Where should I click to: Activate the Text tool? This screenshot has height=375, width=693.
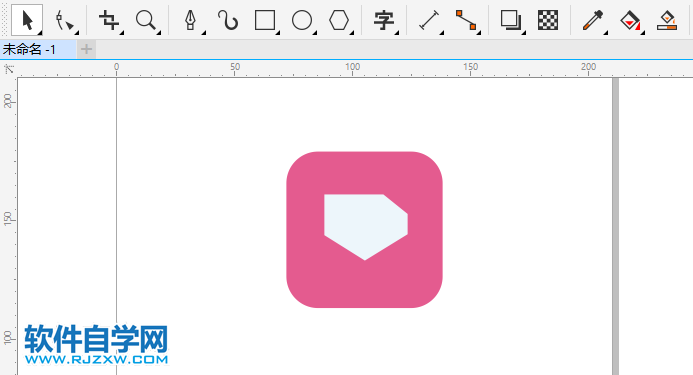click(384, 20)
